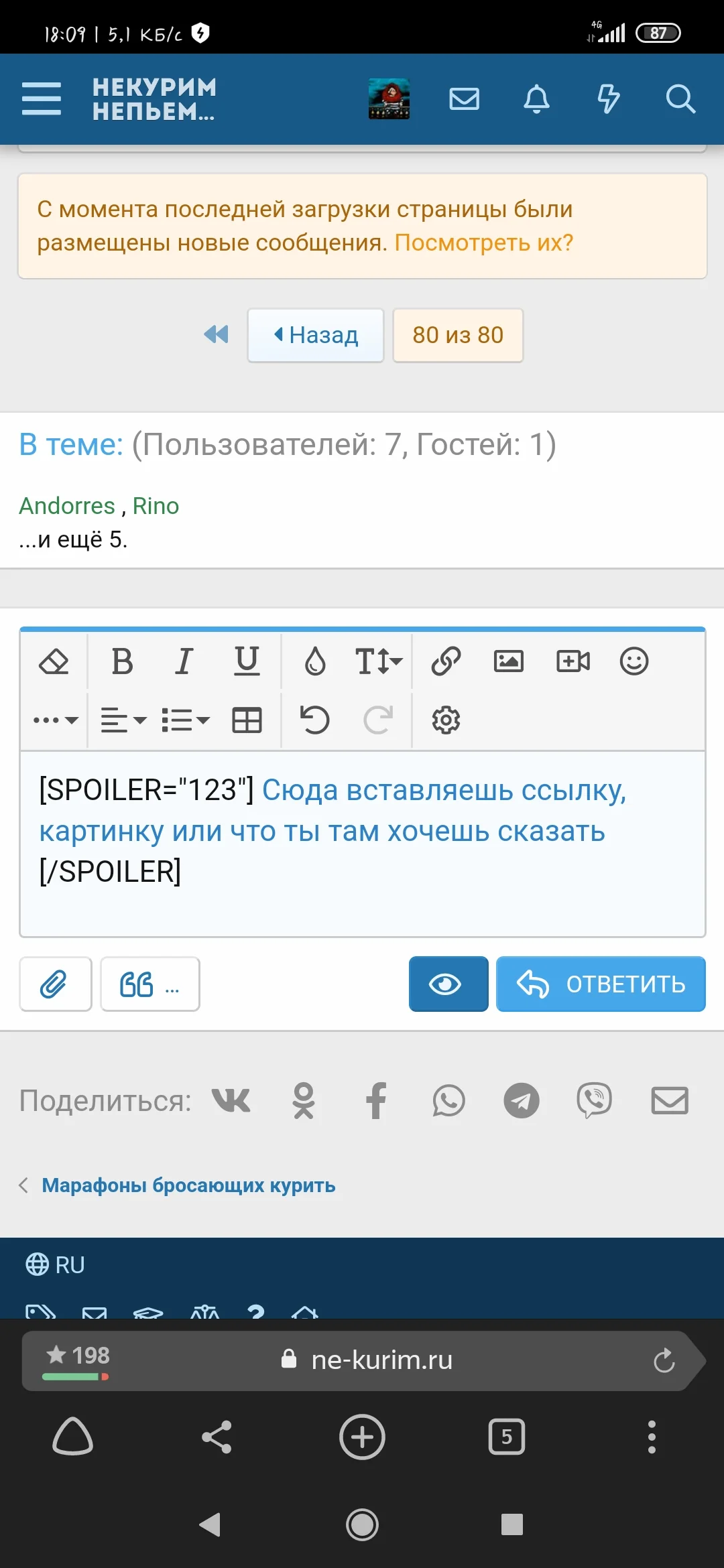Open the insert image tool
The width and height of the screenshot is (724, 1568).
[509, 661]
